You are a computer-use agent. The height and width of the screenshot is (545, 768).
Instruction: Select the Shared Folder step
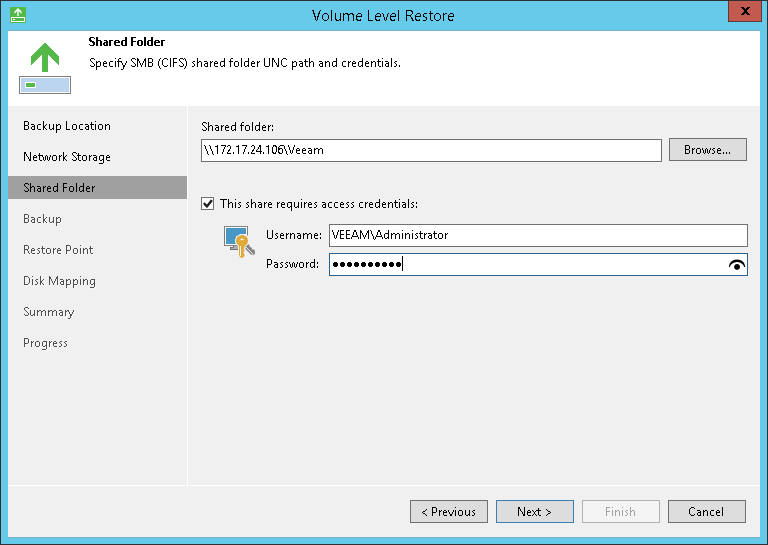tap(59, 188)
